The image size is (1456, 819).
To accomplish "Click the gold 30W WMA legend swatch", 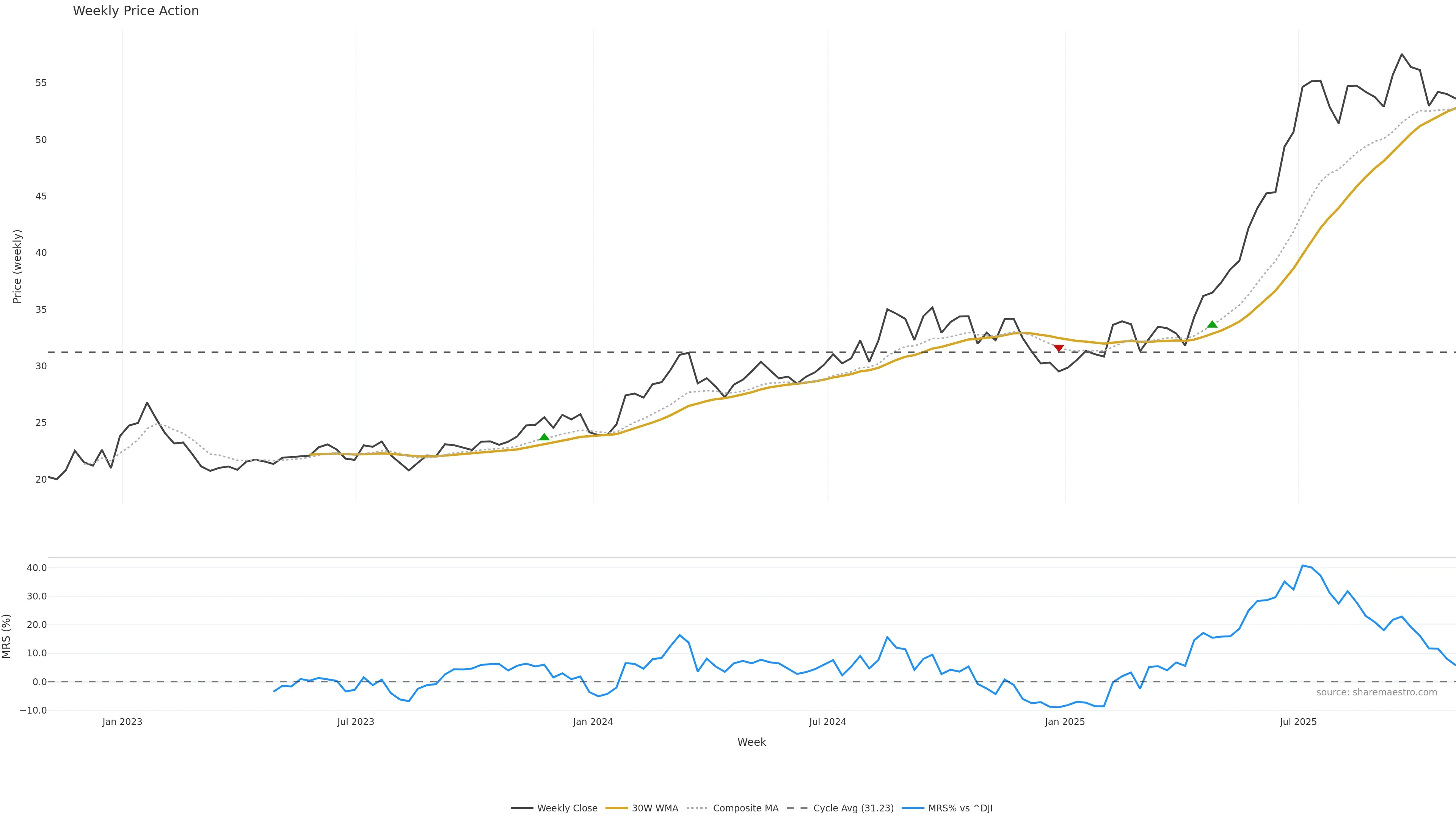I will [617, 808].
